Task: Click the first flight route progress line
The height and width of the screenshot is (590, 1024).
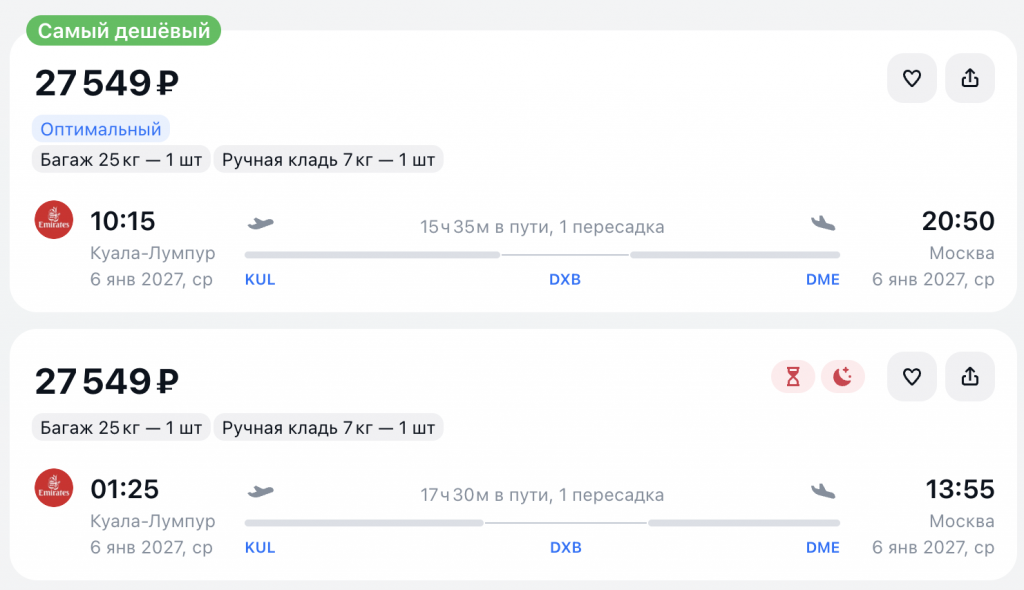Action: point(542,255)
